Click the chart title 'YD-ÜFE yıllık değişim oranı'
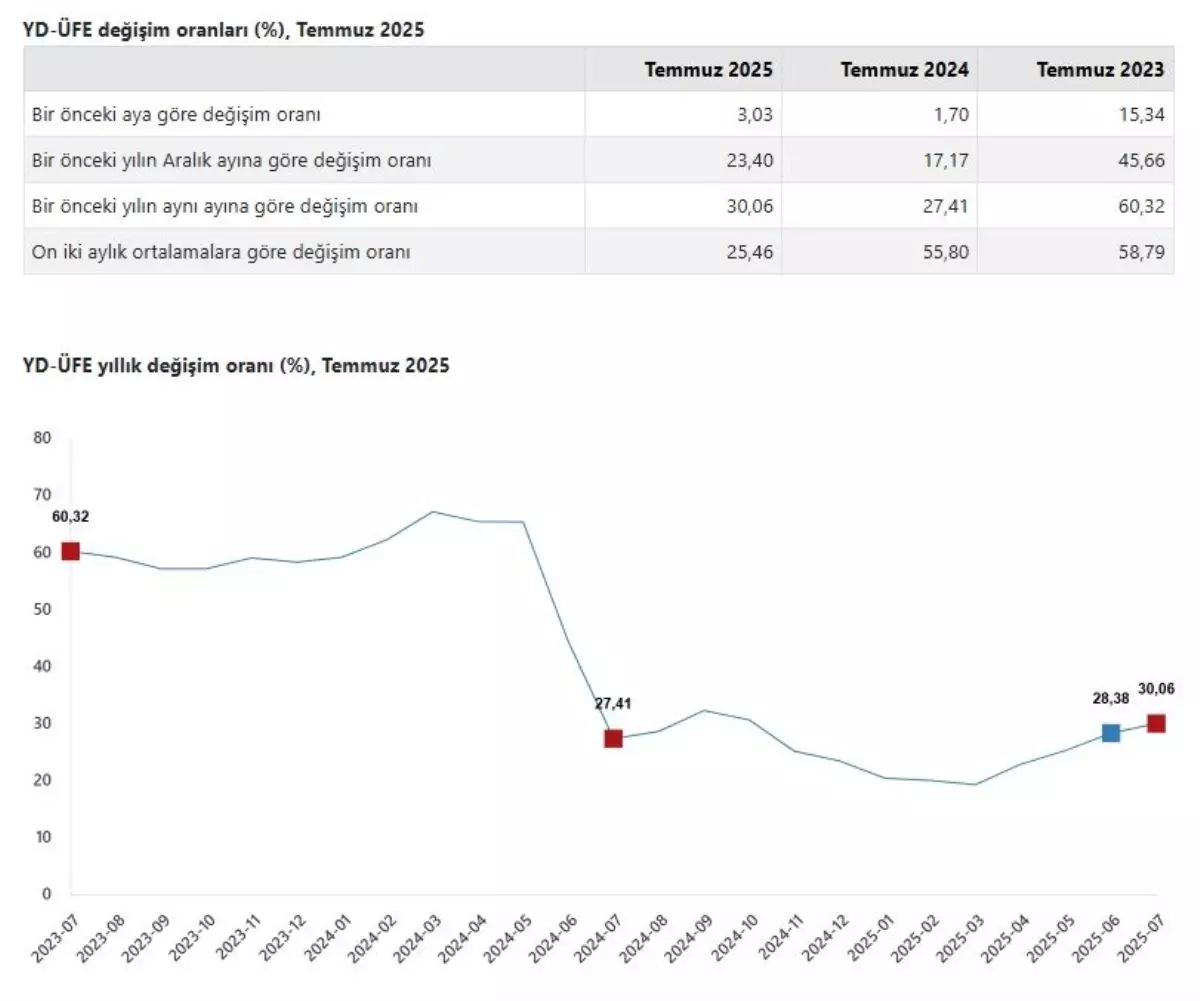 (236, 366)
